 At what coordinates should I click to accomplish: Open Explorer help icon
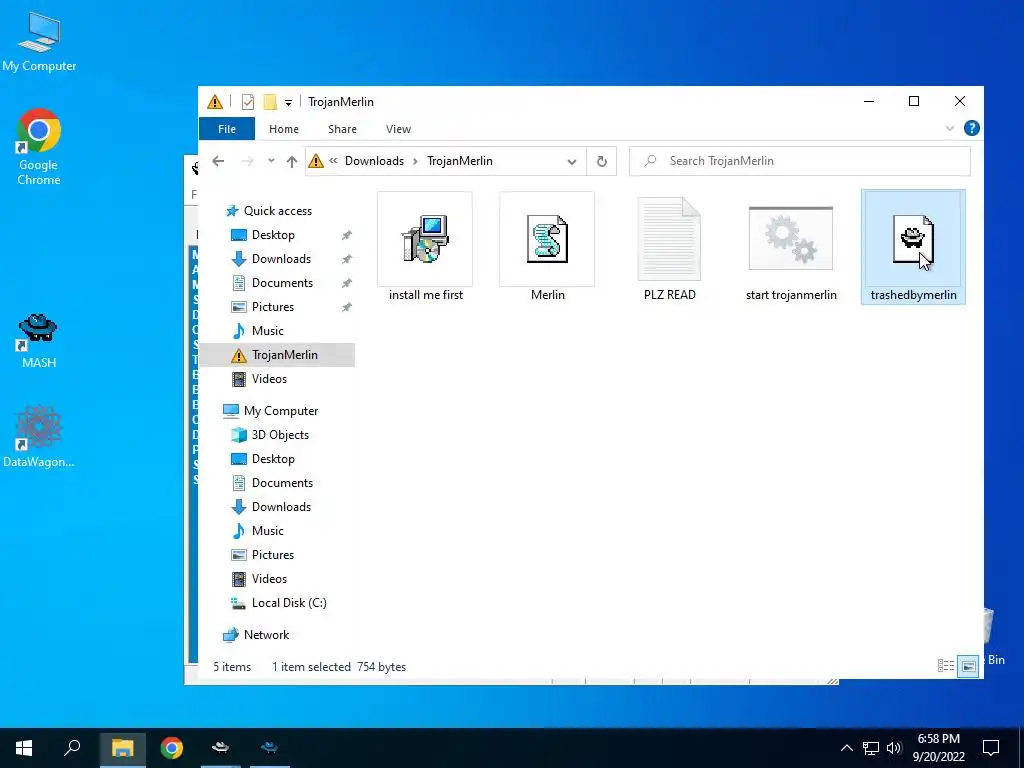(972, 128)
